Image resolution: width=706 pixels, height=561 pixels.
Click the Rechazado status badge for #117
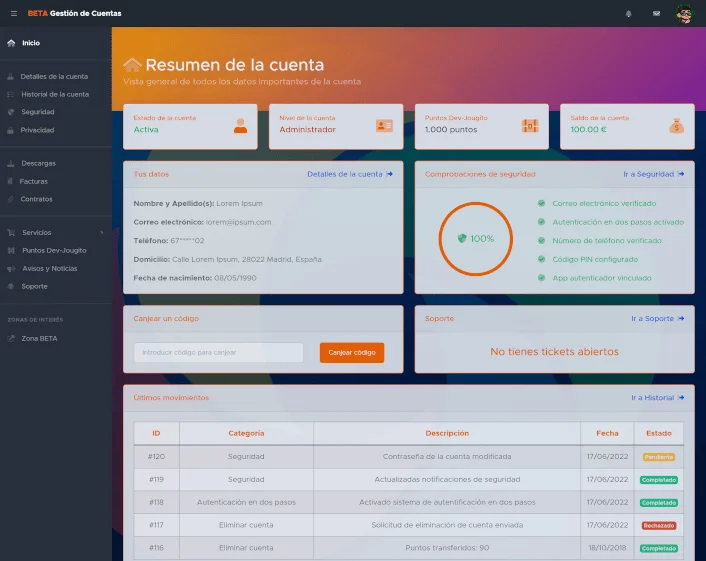pyautogui.click(x=659, y=525)
